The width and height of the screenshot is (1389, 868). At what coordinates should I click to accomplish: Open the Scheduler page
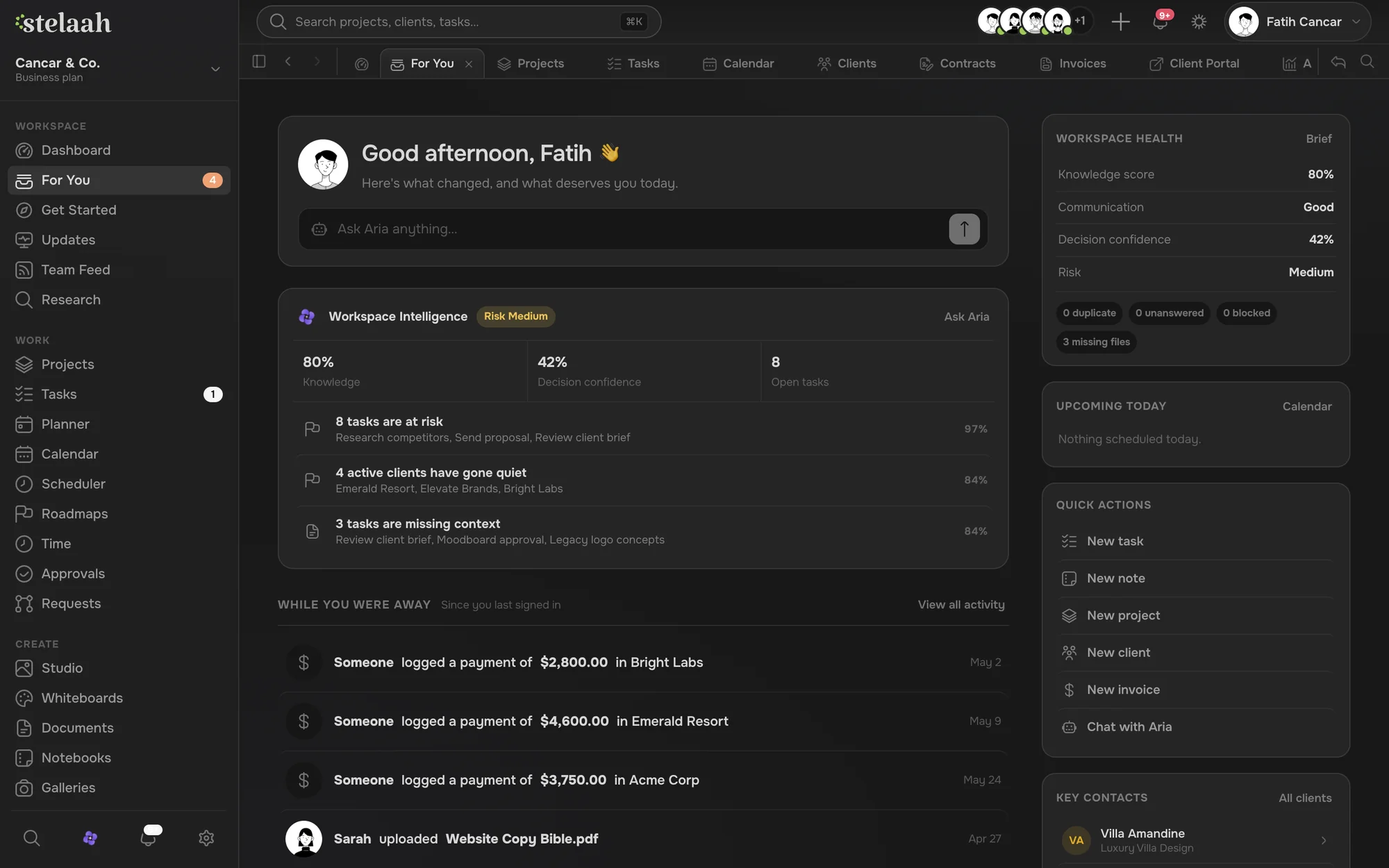pyautogui.click(x=119, y=483)
